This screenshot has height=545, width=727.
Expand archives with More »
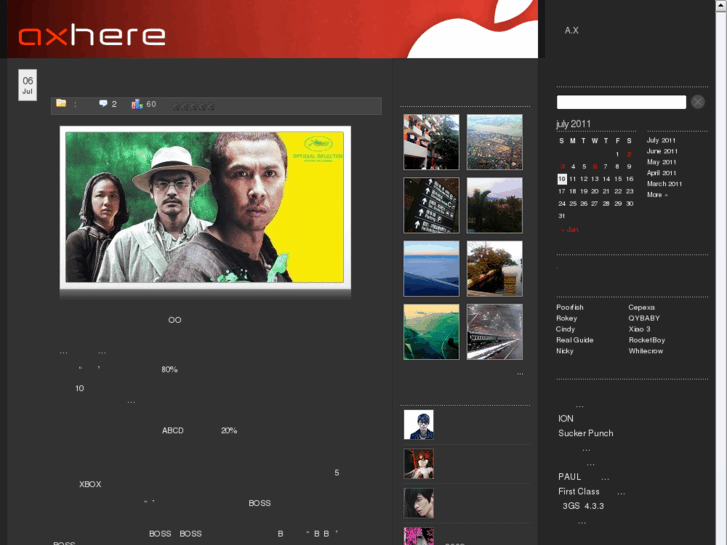pyautogui.click(x=657, y=195)
